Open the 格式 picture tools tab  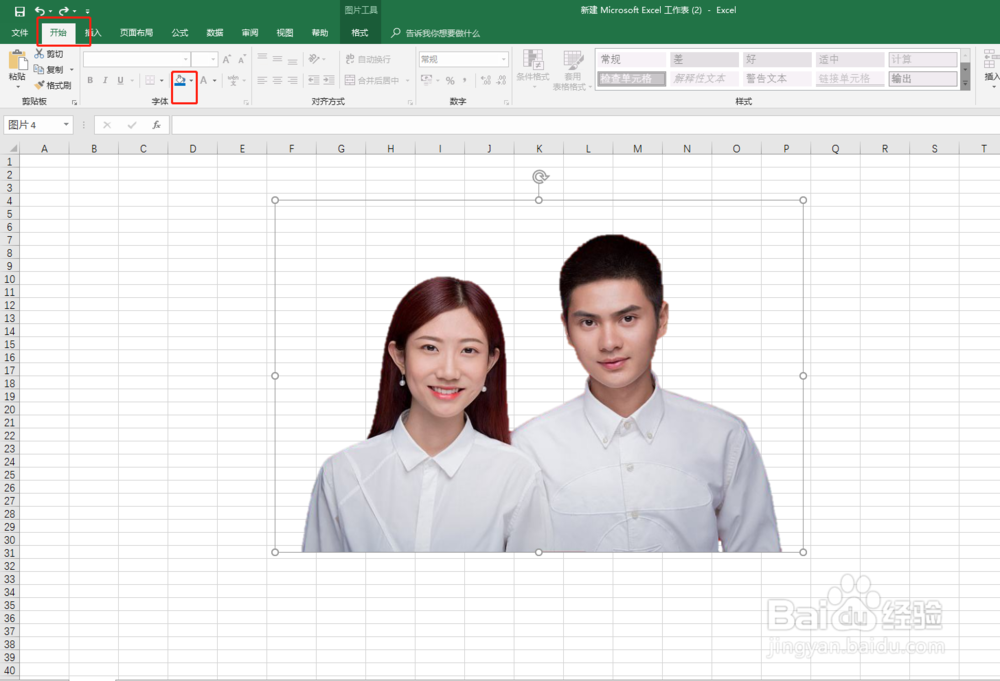(360, 33)
